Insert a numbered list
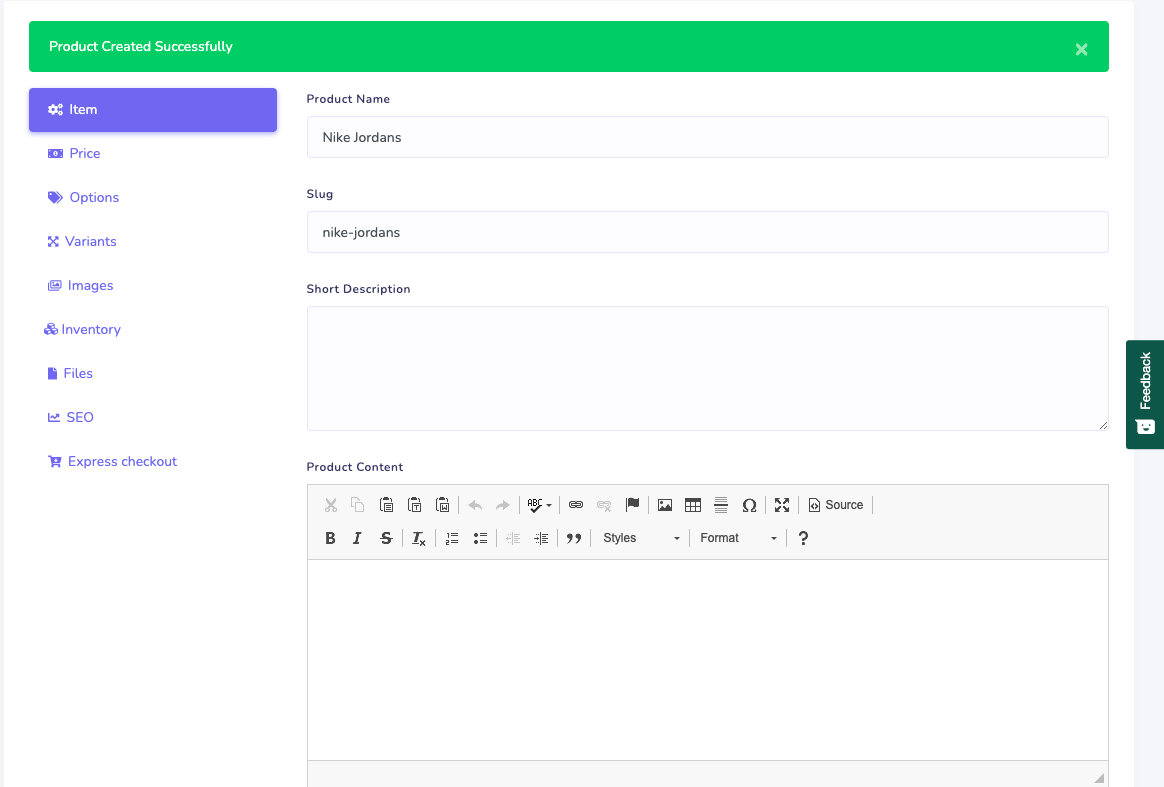The height and width of the screenshot is (787, 1164). (452, 538)
